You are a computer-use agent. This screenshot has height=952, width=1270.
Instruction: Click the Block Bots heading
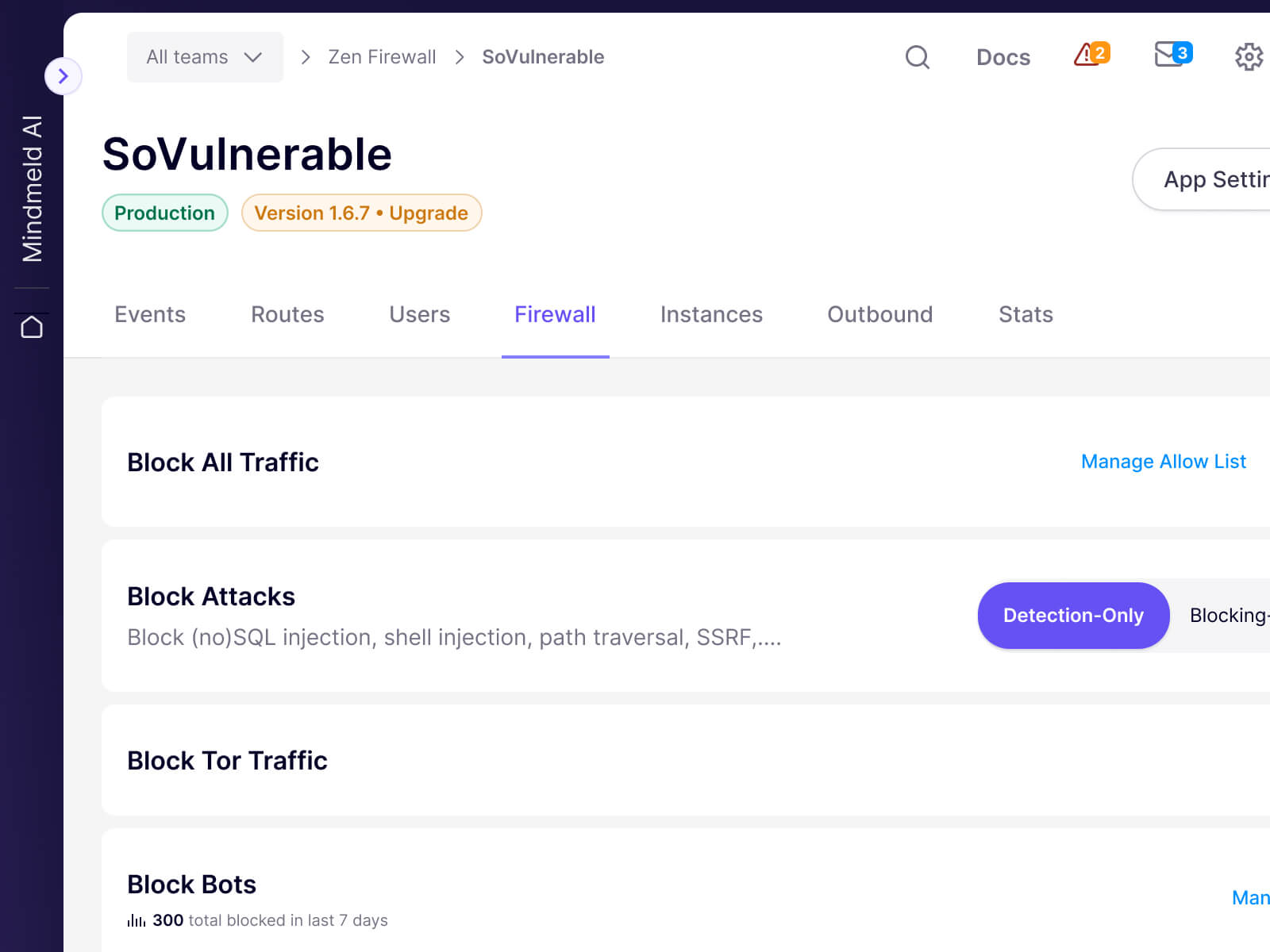191,884
